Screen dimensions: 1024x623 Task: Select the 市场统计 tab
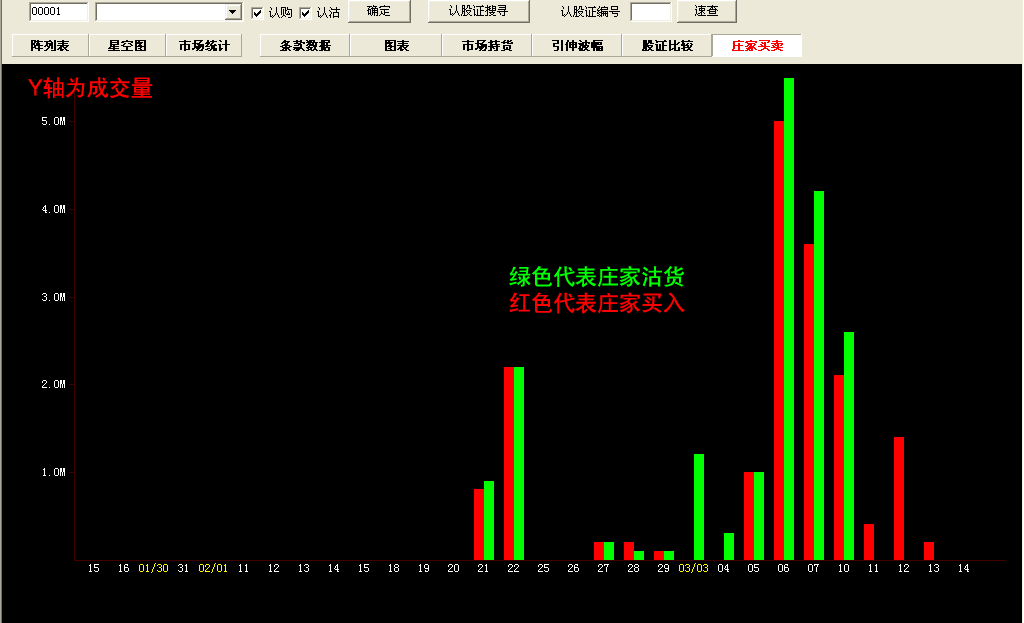pos(204,46)
